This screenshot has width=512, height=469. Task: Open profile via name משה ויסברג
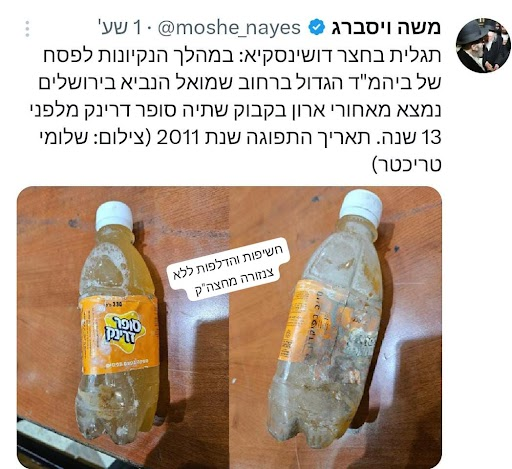click(x=386, y=28)
